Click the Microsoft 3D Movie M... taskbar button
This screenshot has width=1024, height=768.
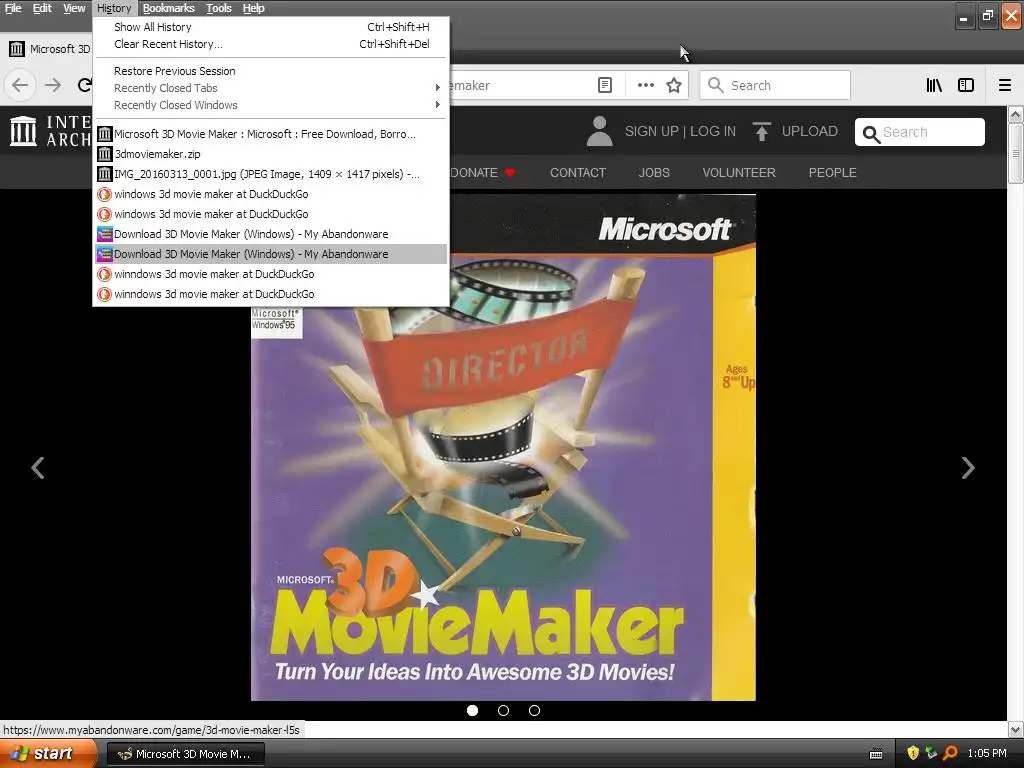click(185, 754)
